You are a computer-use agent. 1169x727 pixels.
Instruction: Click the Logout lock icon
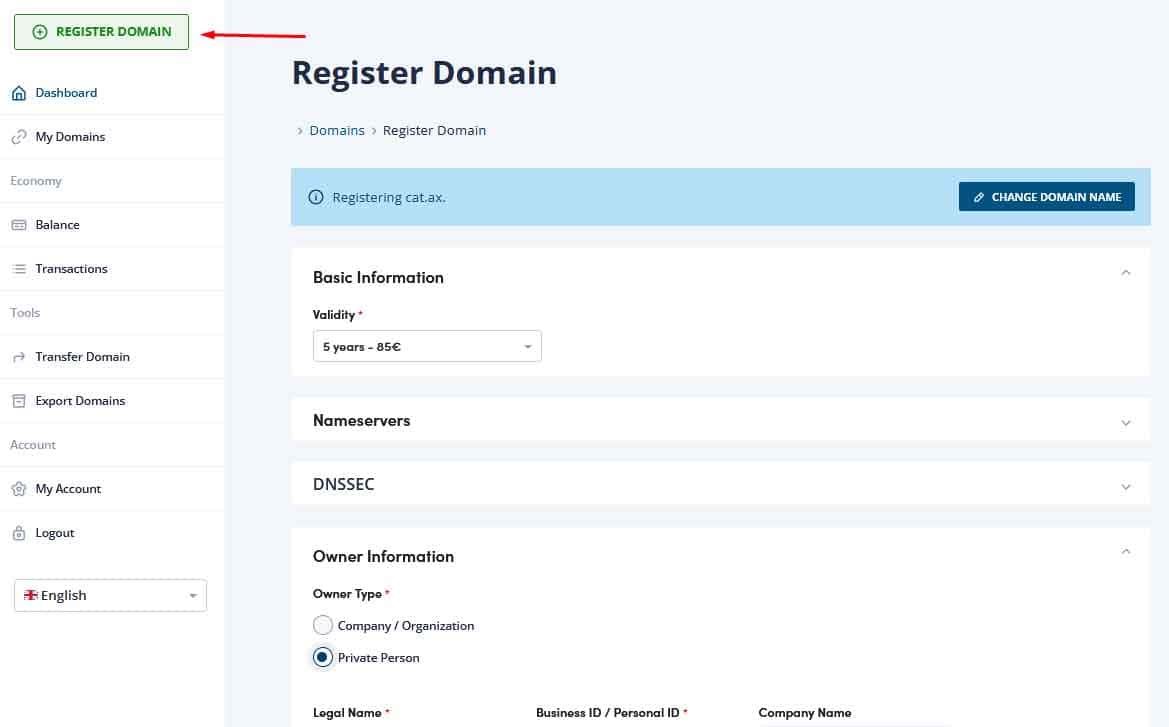(18, 533)
